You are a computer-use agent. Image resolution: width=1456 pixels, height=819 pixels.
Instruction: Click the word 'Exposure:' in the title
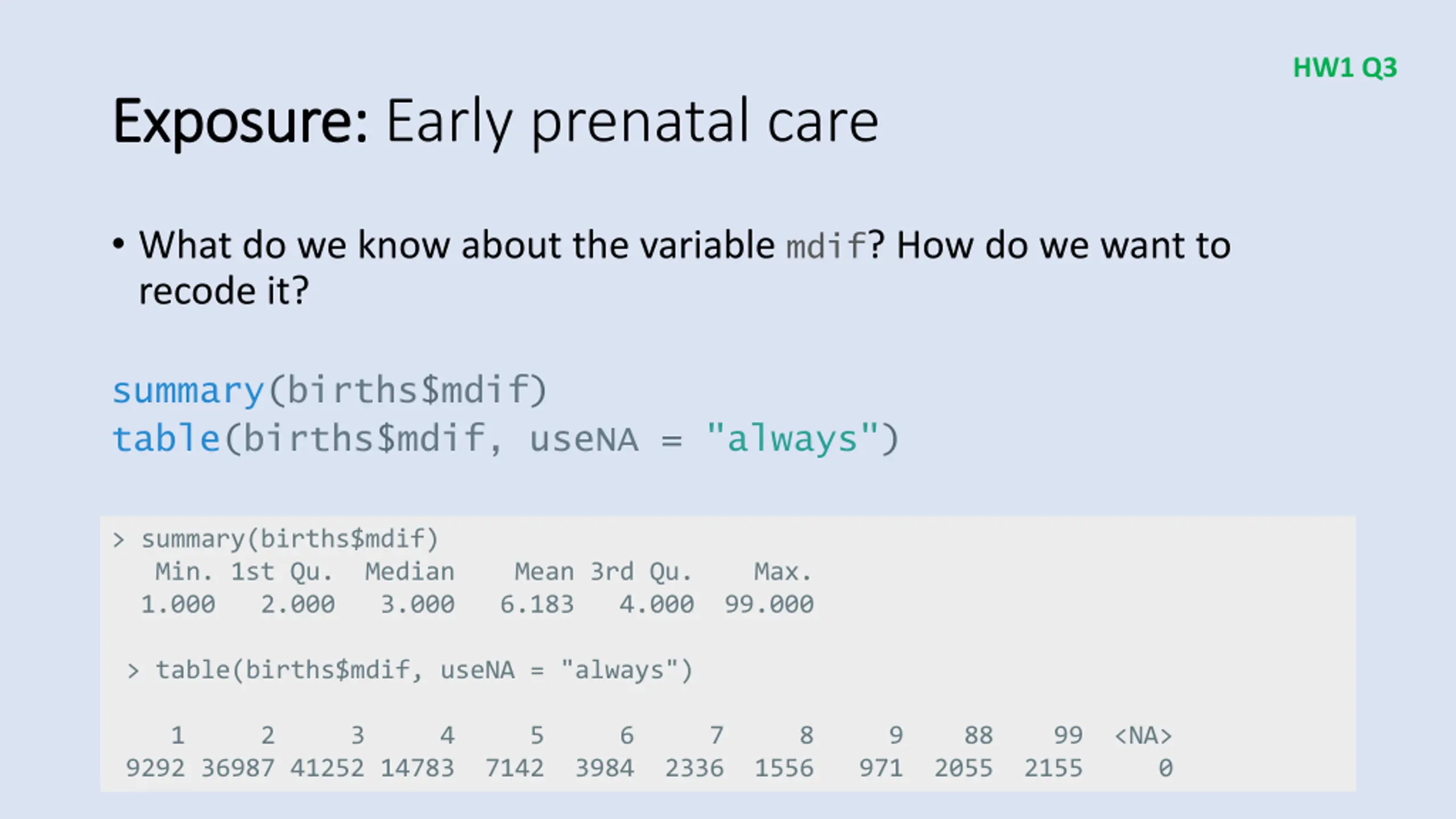point(241,122)
